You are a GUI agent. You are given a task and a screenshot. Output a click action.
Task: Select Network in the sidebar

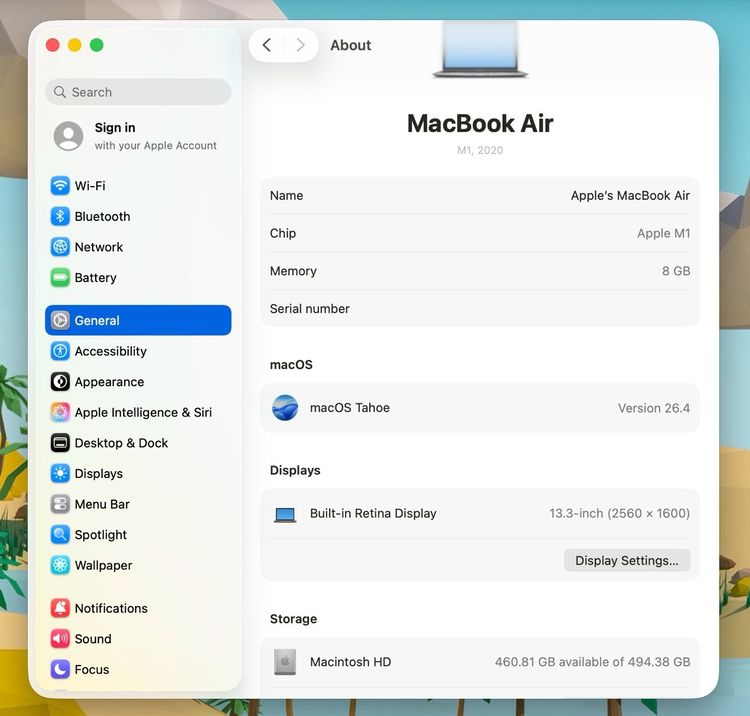click(138, 247)
